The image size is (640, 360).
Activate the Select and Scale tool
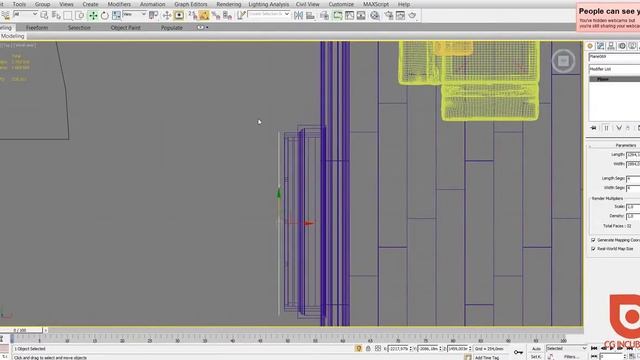pyautogui.click(x=116, y=16)
